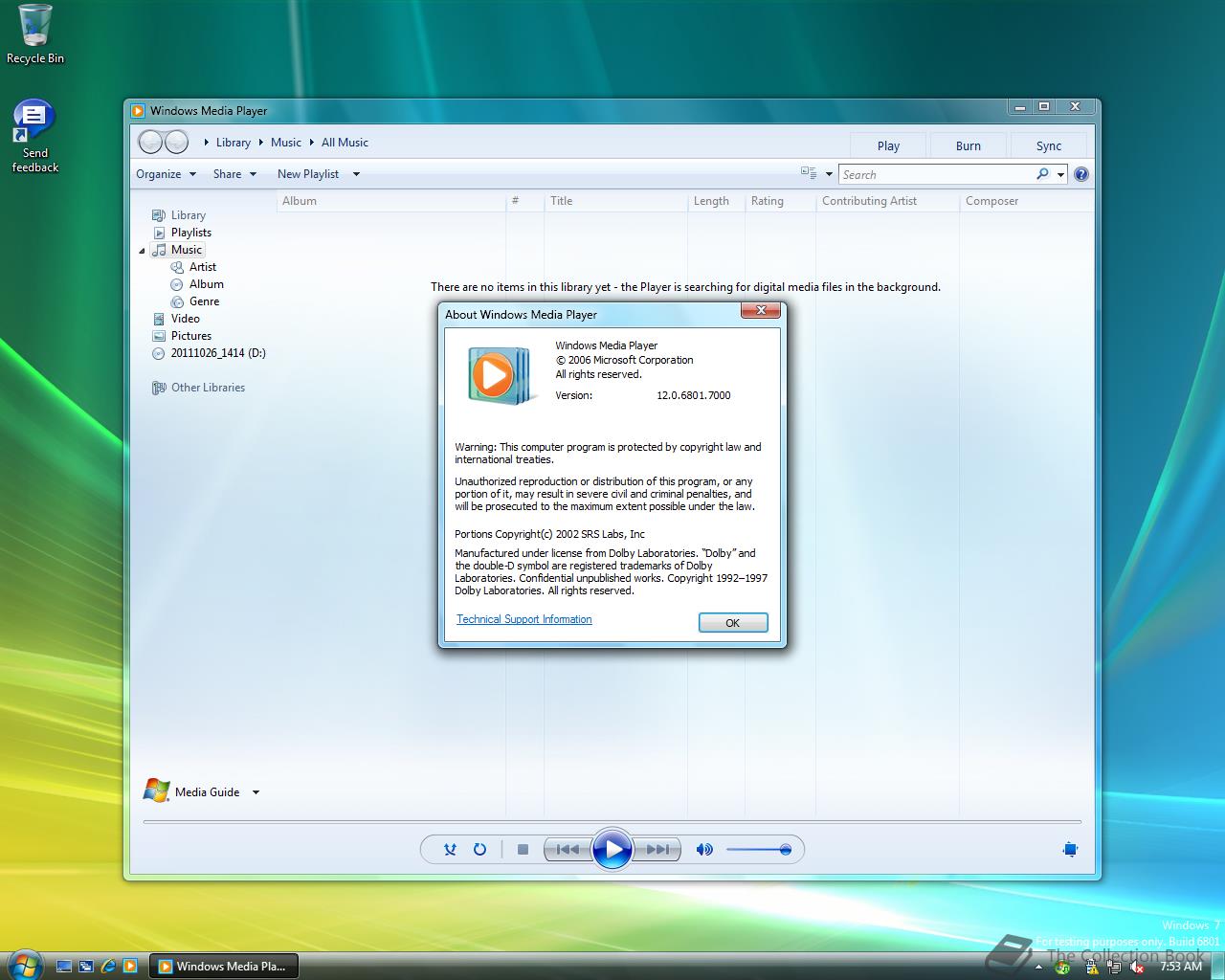Click the Playlists icon in the sidebar
This screenshot has height=980, width=1225.
[160, 233]
